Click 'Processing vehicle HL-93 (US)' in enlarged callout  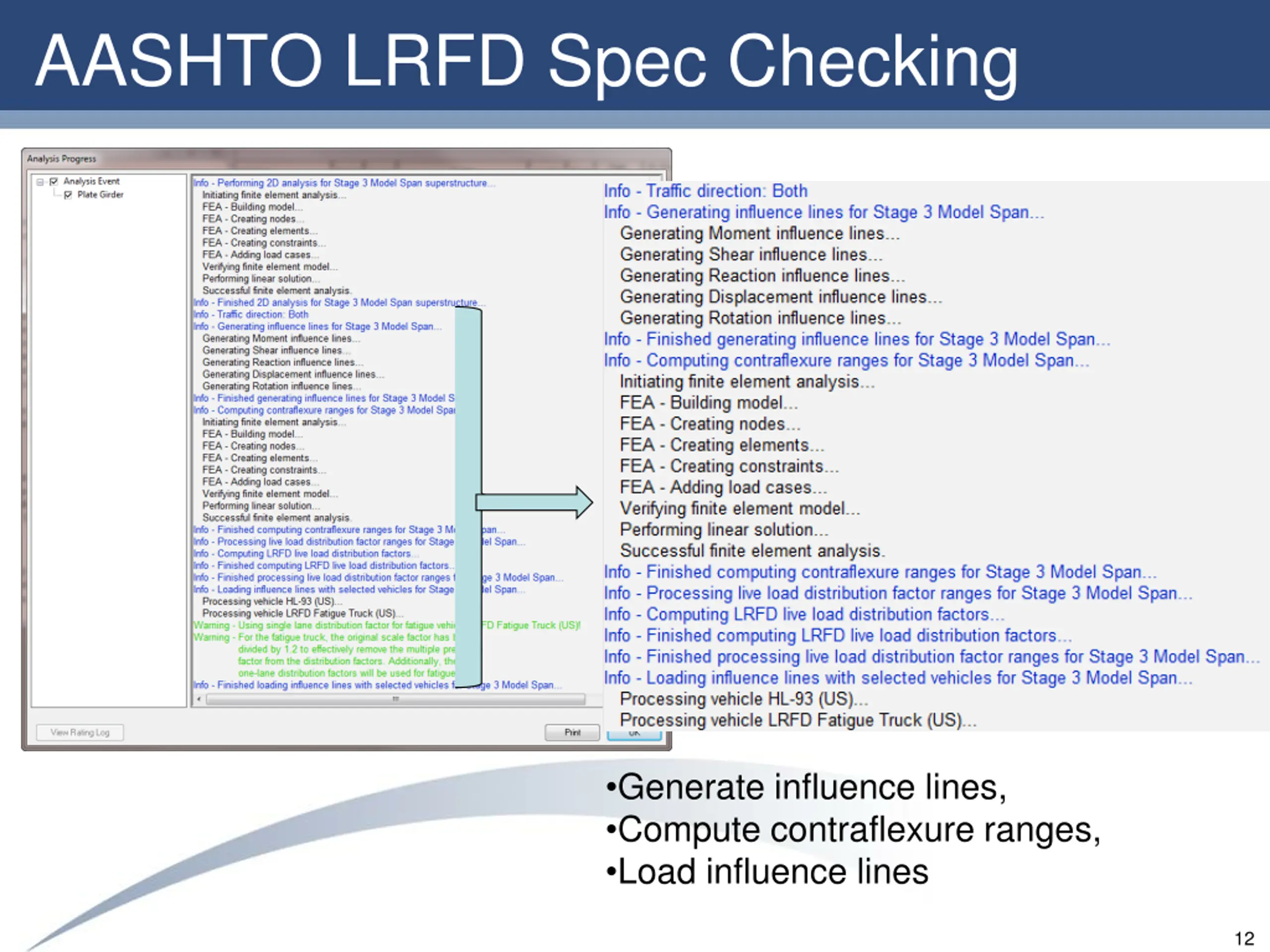point(744,700)
